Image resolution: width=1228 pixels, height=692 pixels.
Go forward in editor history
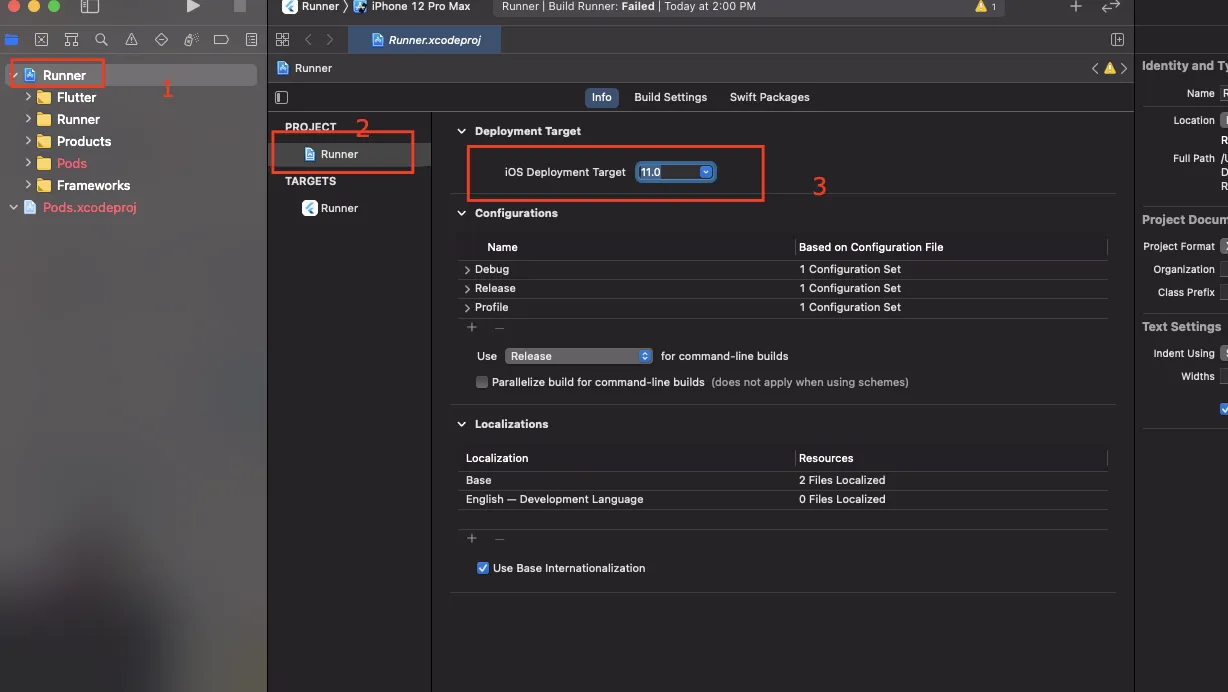tap(330, 40)
